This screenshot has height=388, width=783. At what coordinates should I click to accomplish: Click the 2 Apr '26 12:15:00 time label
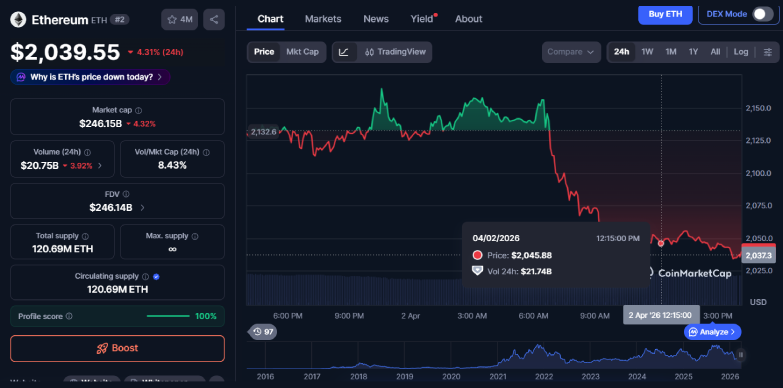pyautogui.click(x=662, y=315)
